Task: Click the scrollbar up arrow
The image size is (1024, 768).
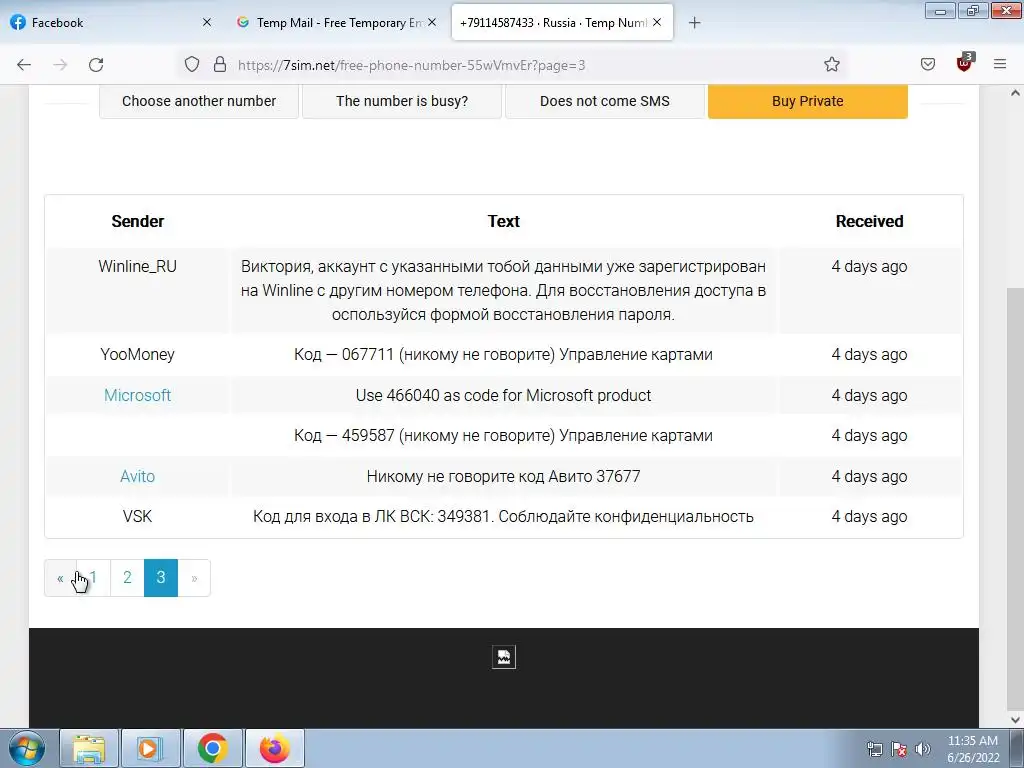Action: tap(1015, 93)
